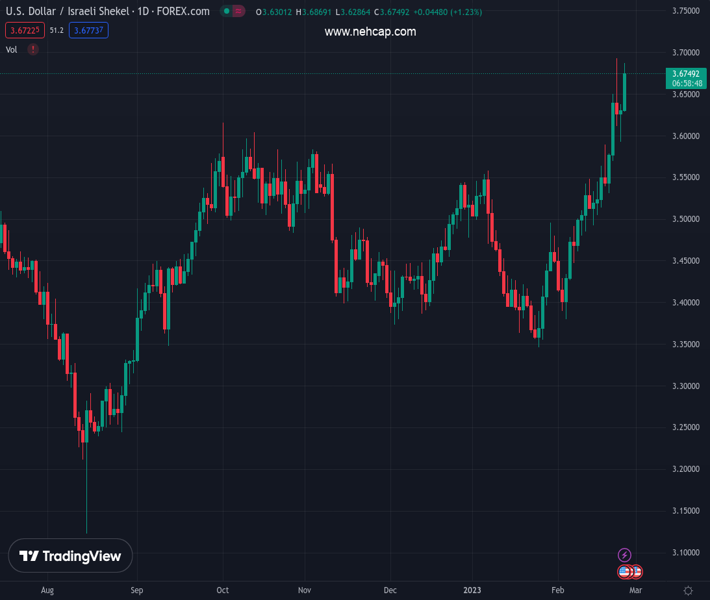This screenshot has width=710, height=600.
Task: Click the Nov label on time axis
Action: pos(305,591)
